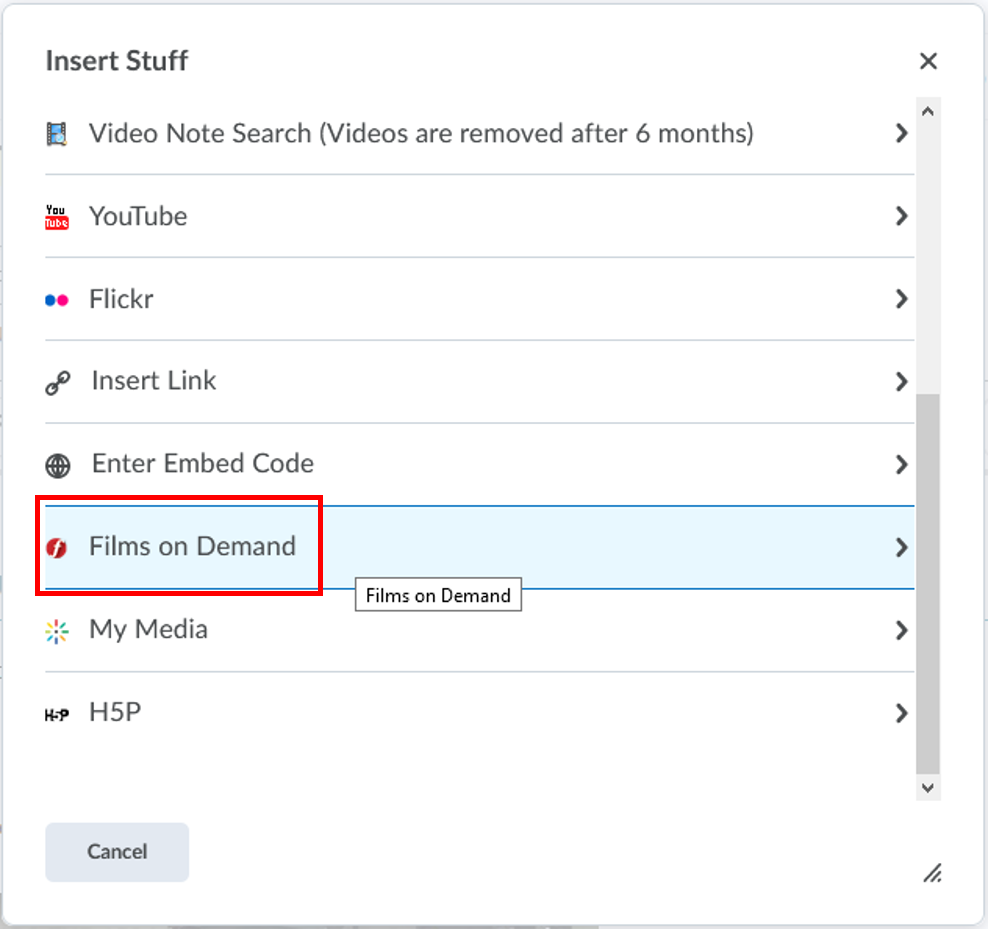
Task: Expand the Insert Link chevron arrow
Action: pyautogui.click(x=902, y=381)
